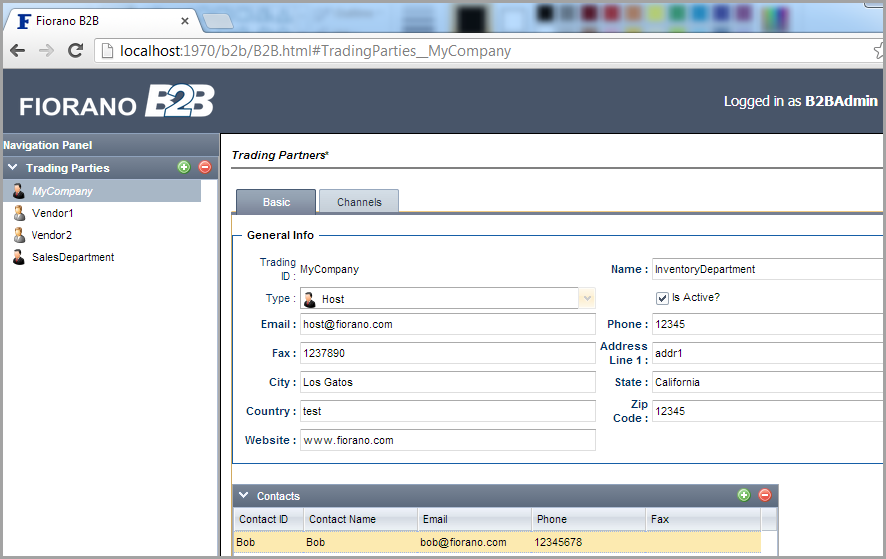The image size is (886, 559).
Task: Click the Address Line 1 field addr1
Action: (x=767, y=353)
